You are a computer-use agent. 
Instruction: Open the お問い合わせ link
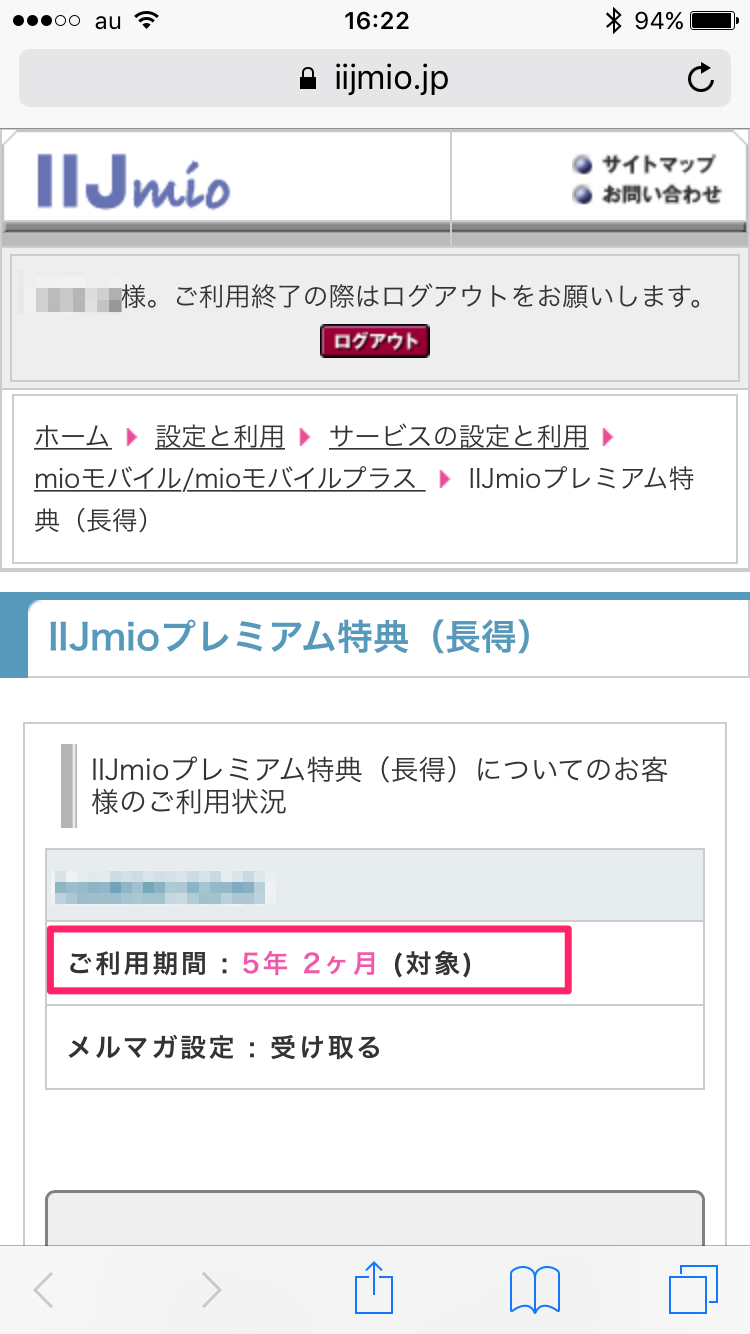660,194
